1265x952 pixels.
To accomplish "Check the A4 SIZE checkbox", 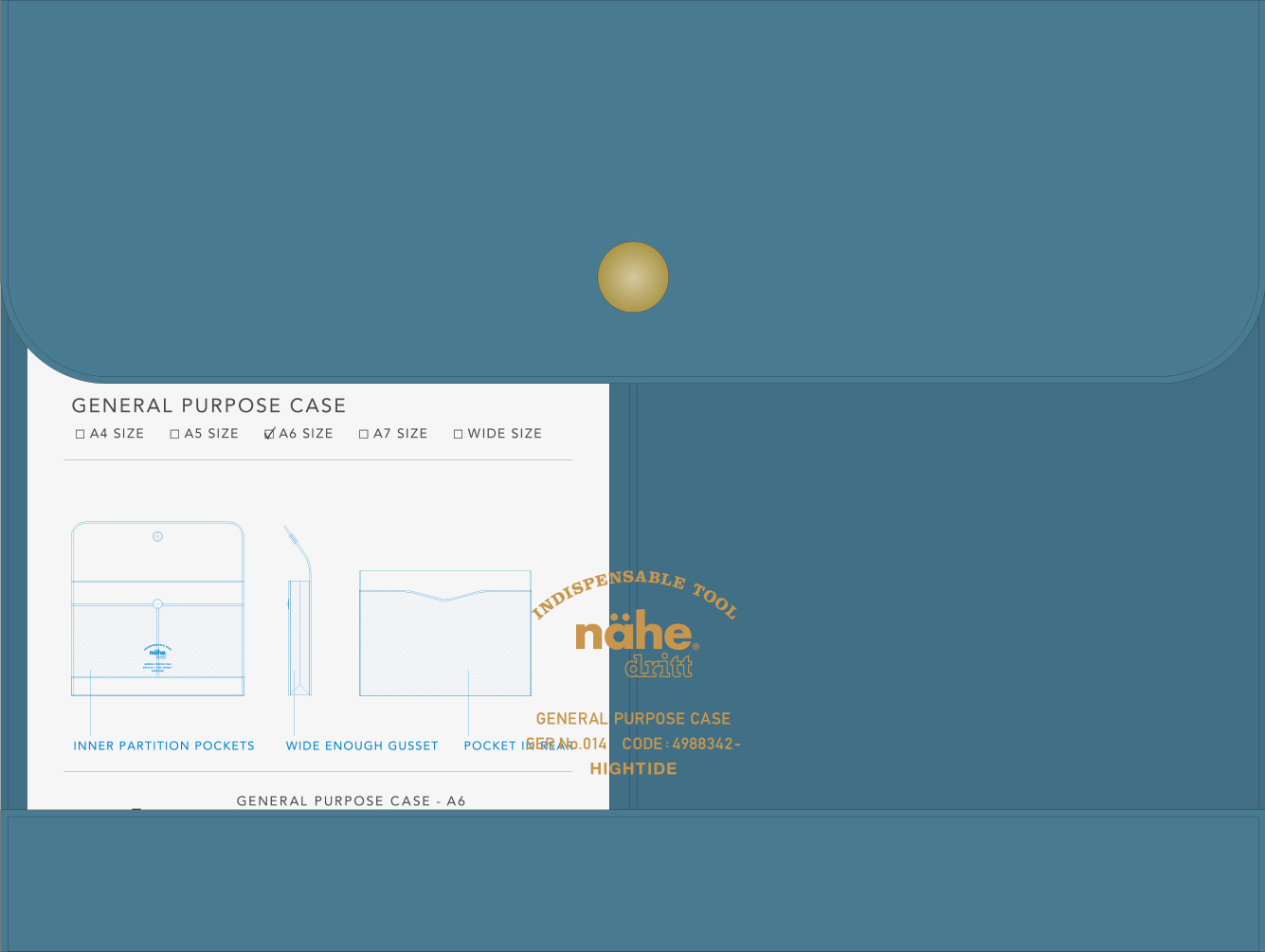I will click(x=81, y=434).
